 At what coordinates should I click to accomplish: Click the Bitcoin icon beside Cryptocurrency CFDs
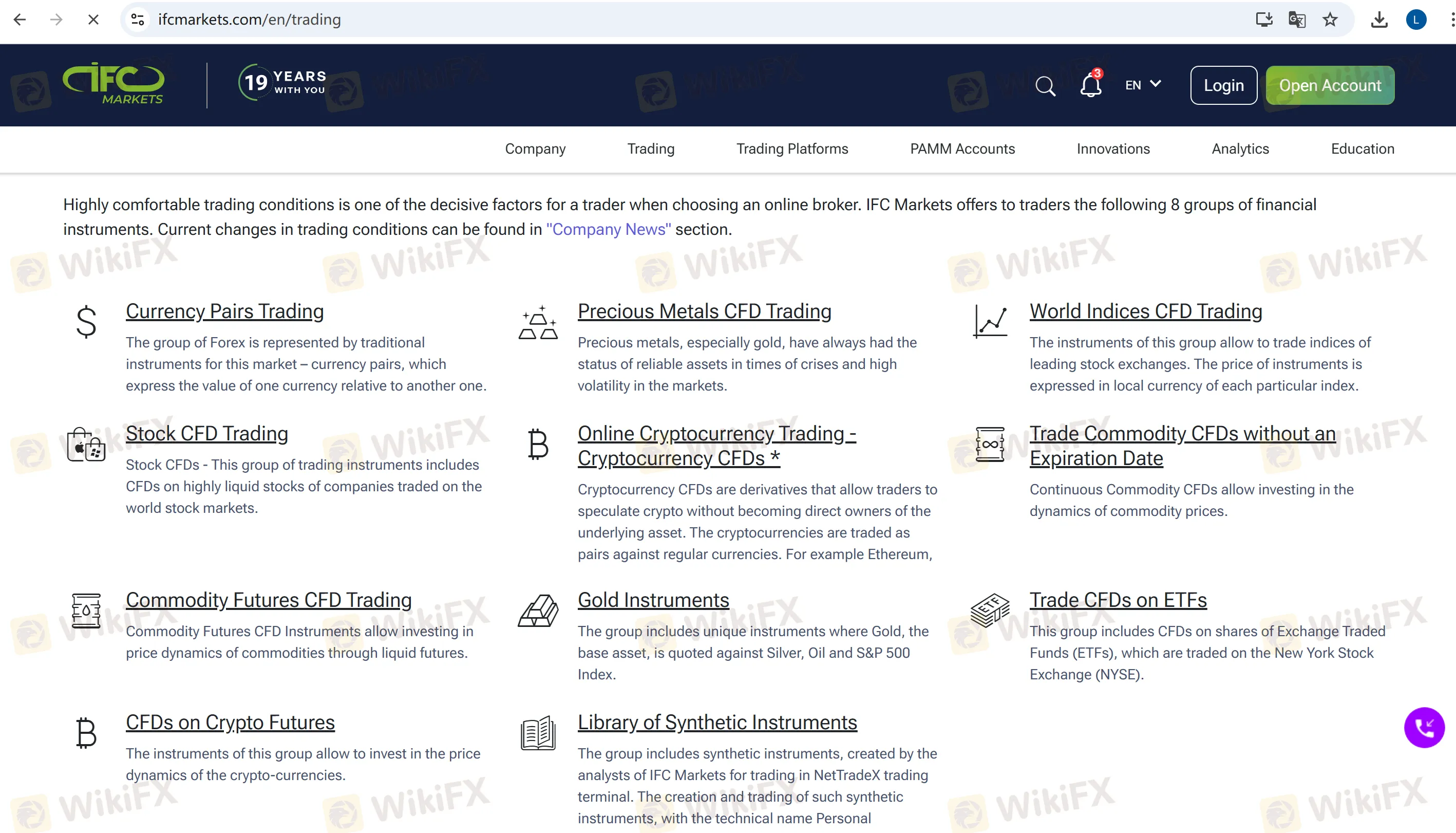click(x=537, y=445)
